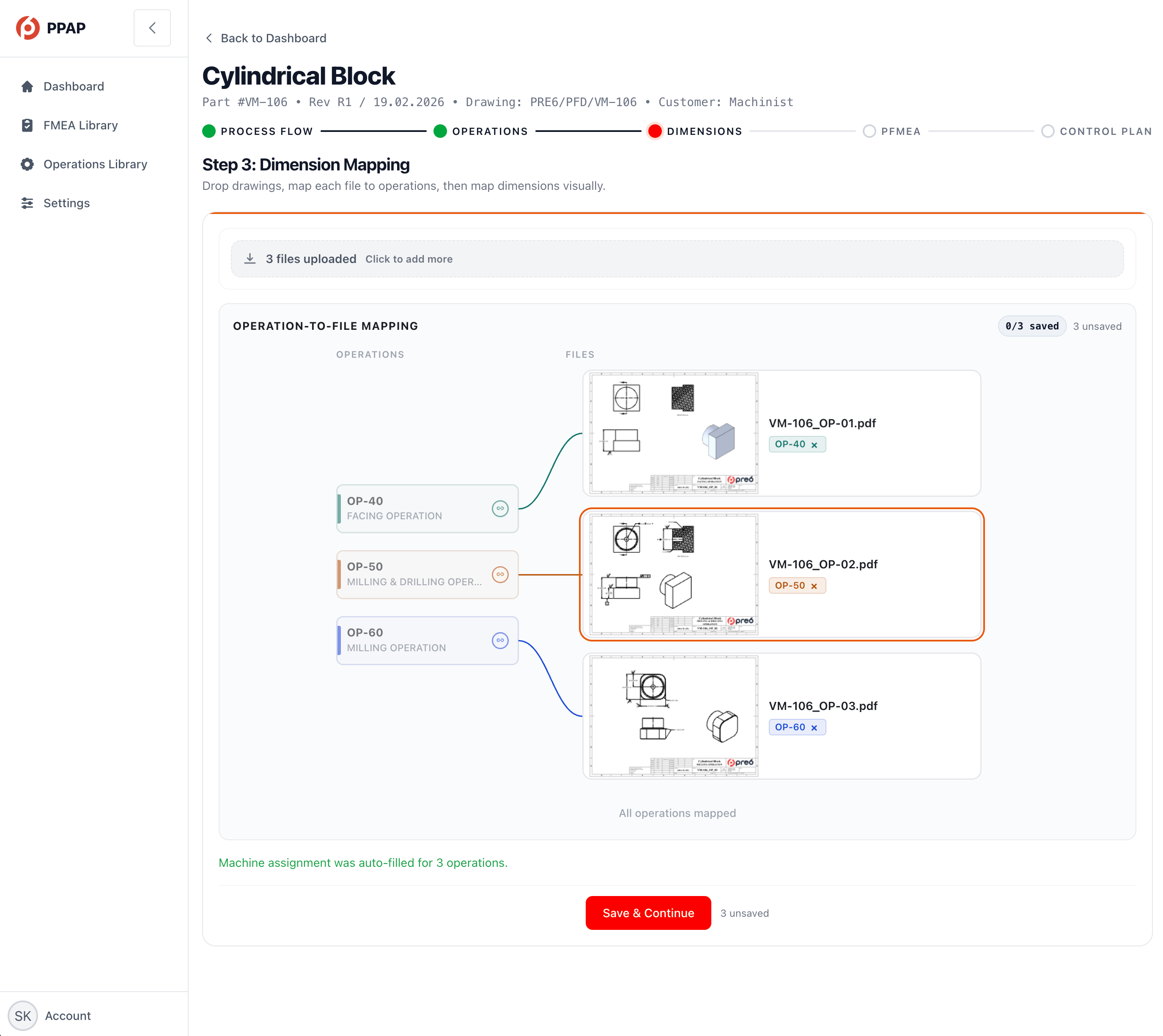Viewport: 1163px width, 1036px height.
Task: Open the VM-106_OP-03.pdf drawing thumbnail
Action: 673,716
